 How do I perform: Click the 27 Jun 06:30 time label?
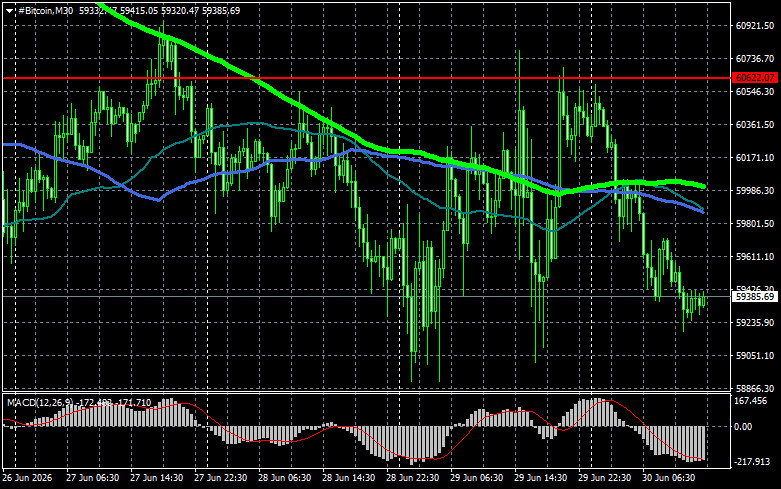tap(92, 478)
